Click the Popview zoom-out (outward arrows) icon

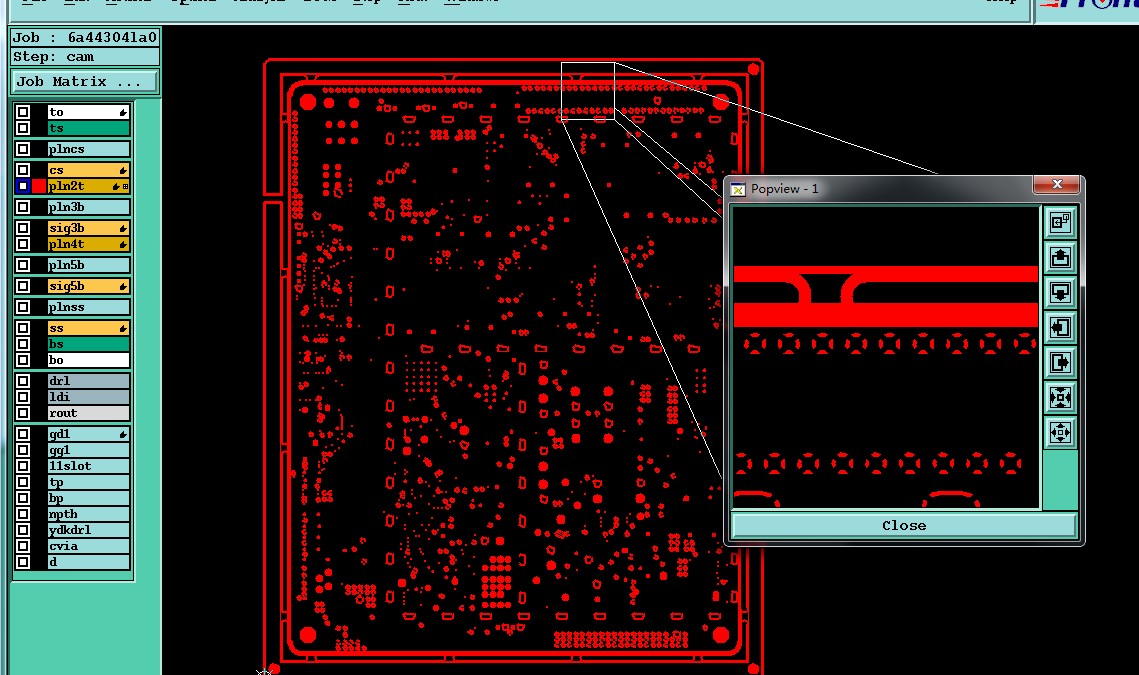[1060, 432]
